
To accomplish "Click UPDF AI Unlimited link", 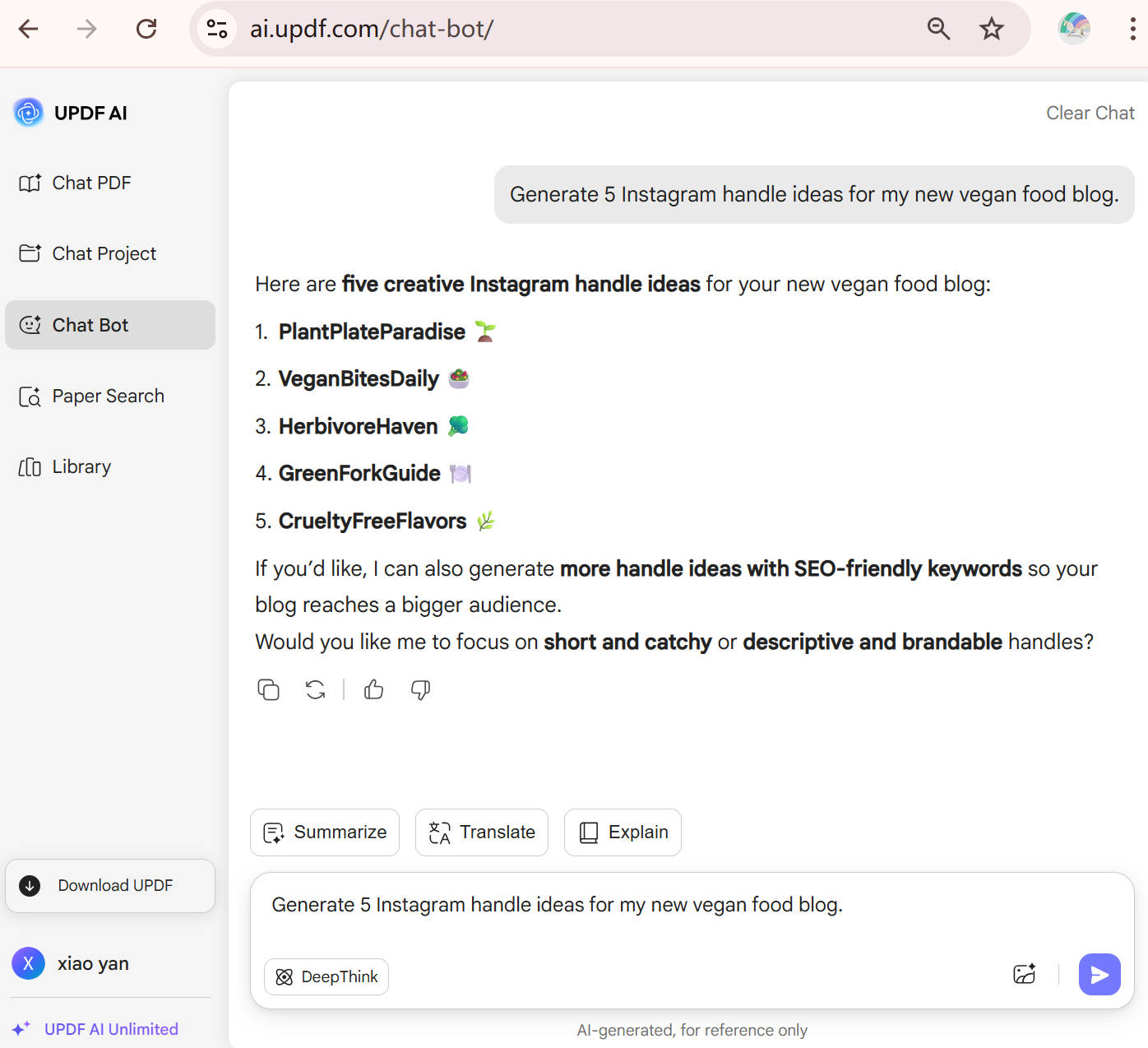I will coord(111,1029).
